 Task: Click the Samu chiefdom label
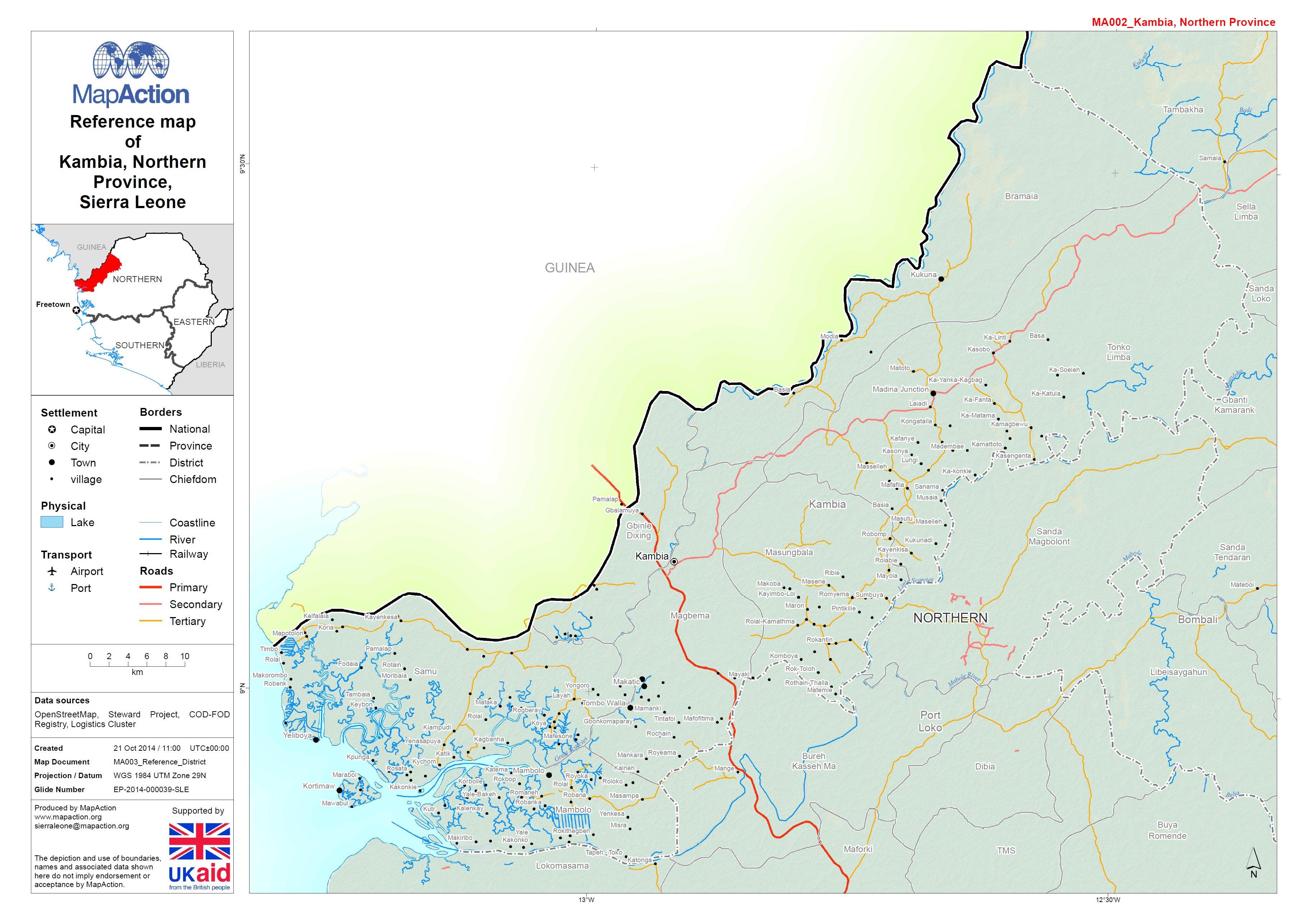point(425,671)
